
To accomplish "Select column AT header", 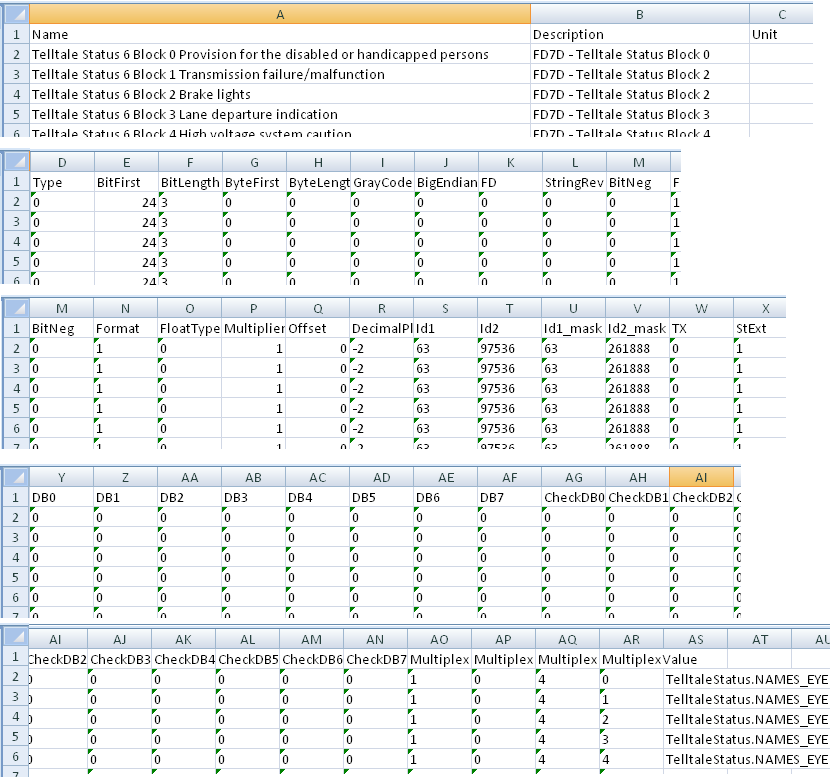I will [x=760, y=640].
